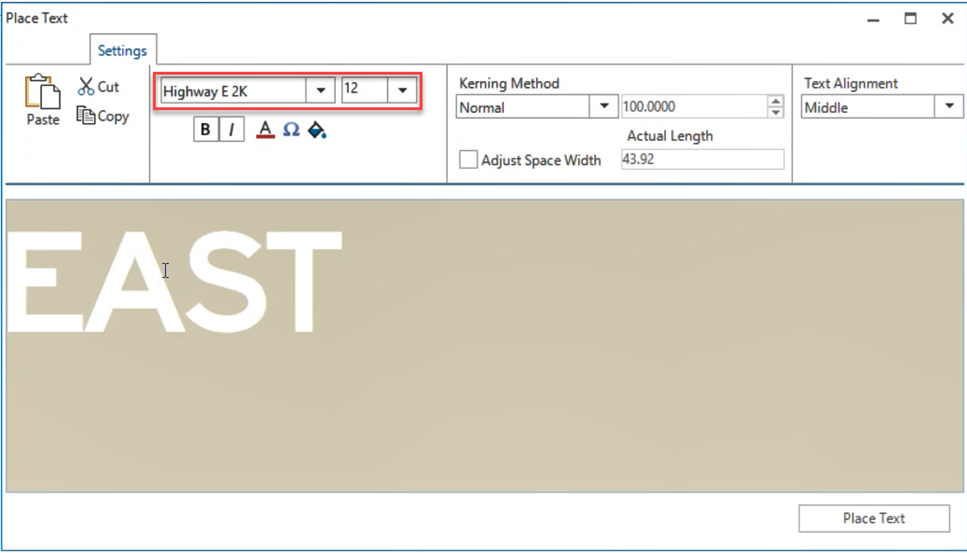Open the font color tool
This screenshot has height=553, width=967.
click(x=265, y=129)
